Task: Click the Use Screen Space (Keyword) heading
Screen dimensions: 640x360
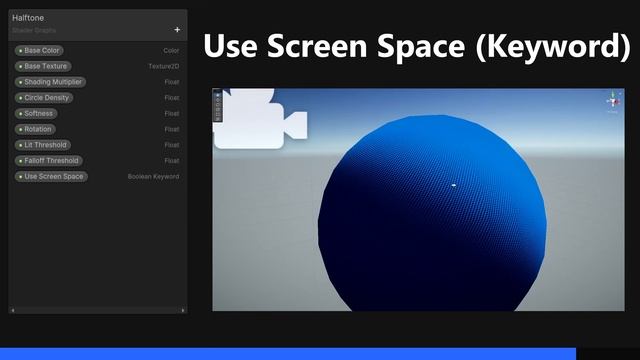Action: point(417,46)
